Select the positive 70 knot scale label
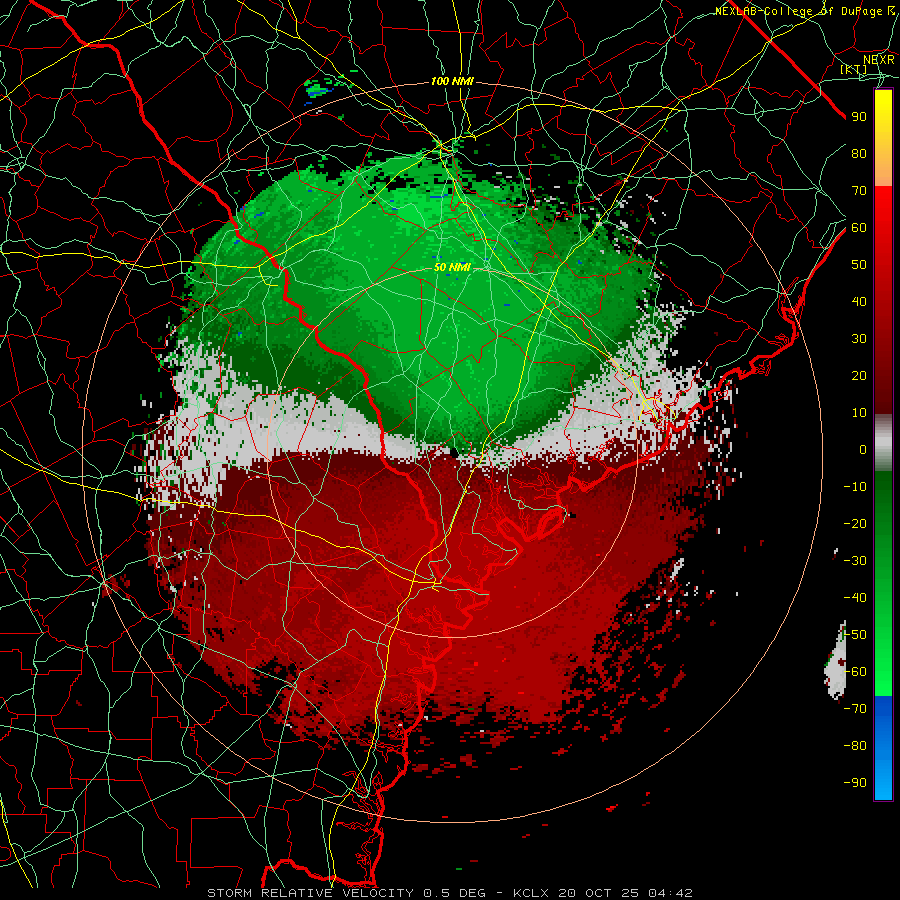This screenshot has height=900, width=900. pyautogui.click(x=859, y=191)
